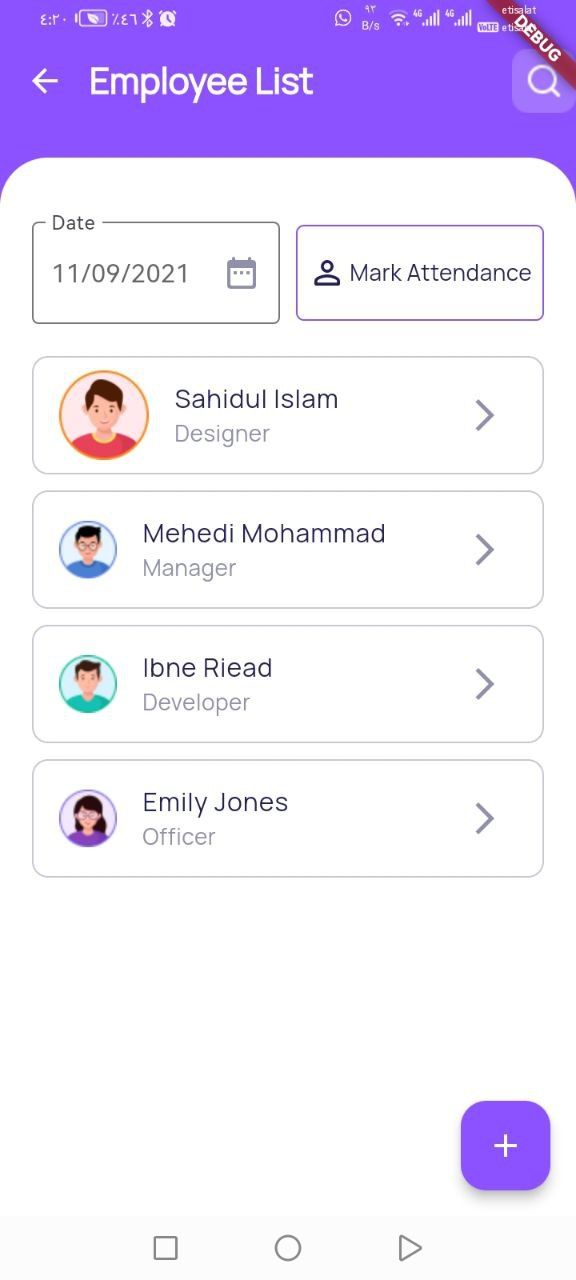Tap the plus floating add button

pos(505,1145)
